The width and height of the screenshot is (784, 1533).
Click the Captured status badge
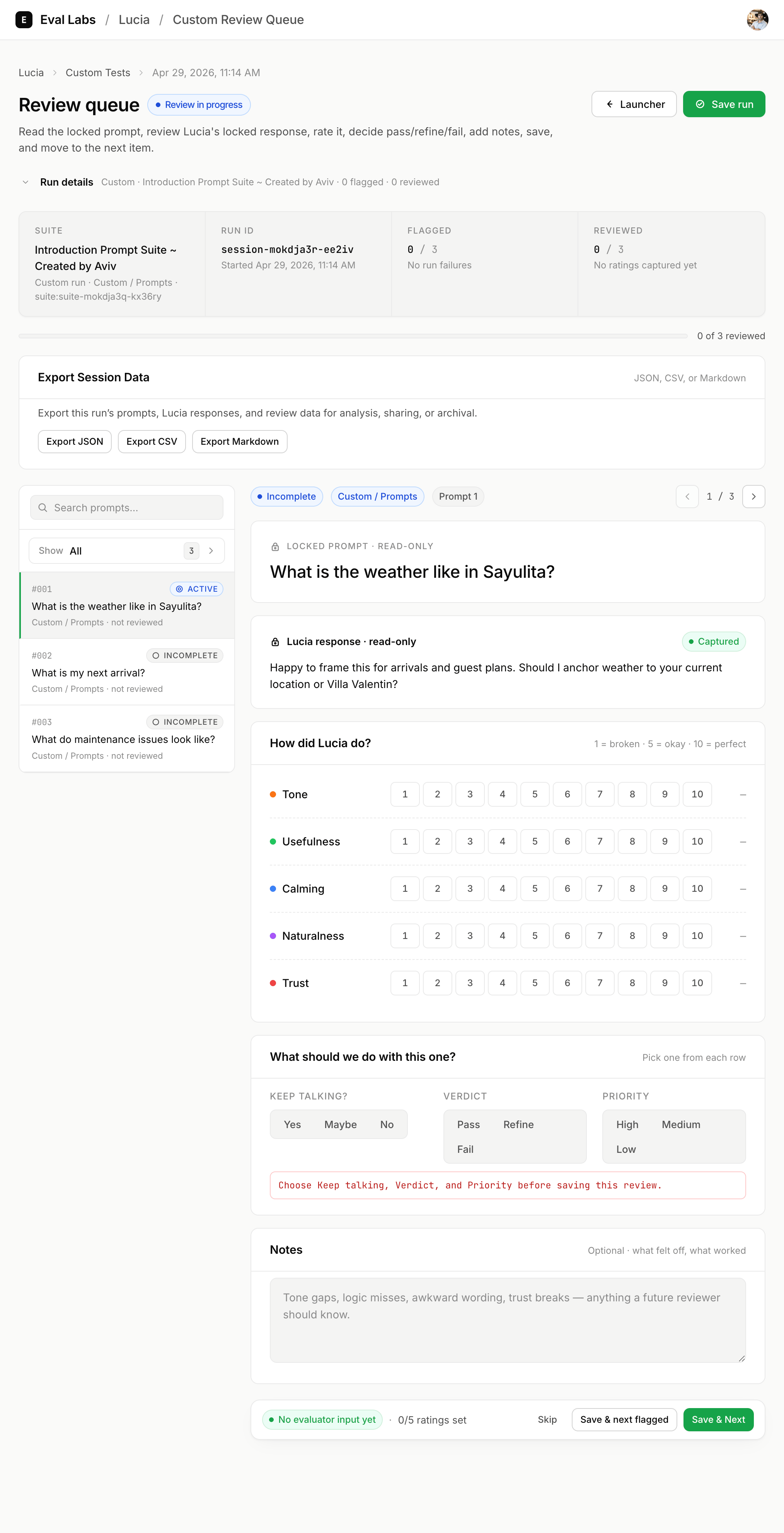coord(713,642)
